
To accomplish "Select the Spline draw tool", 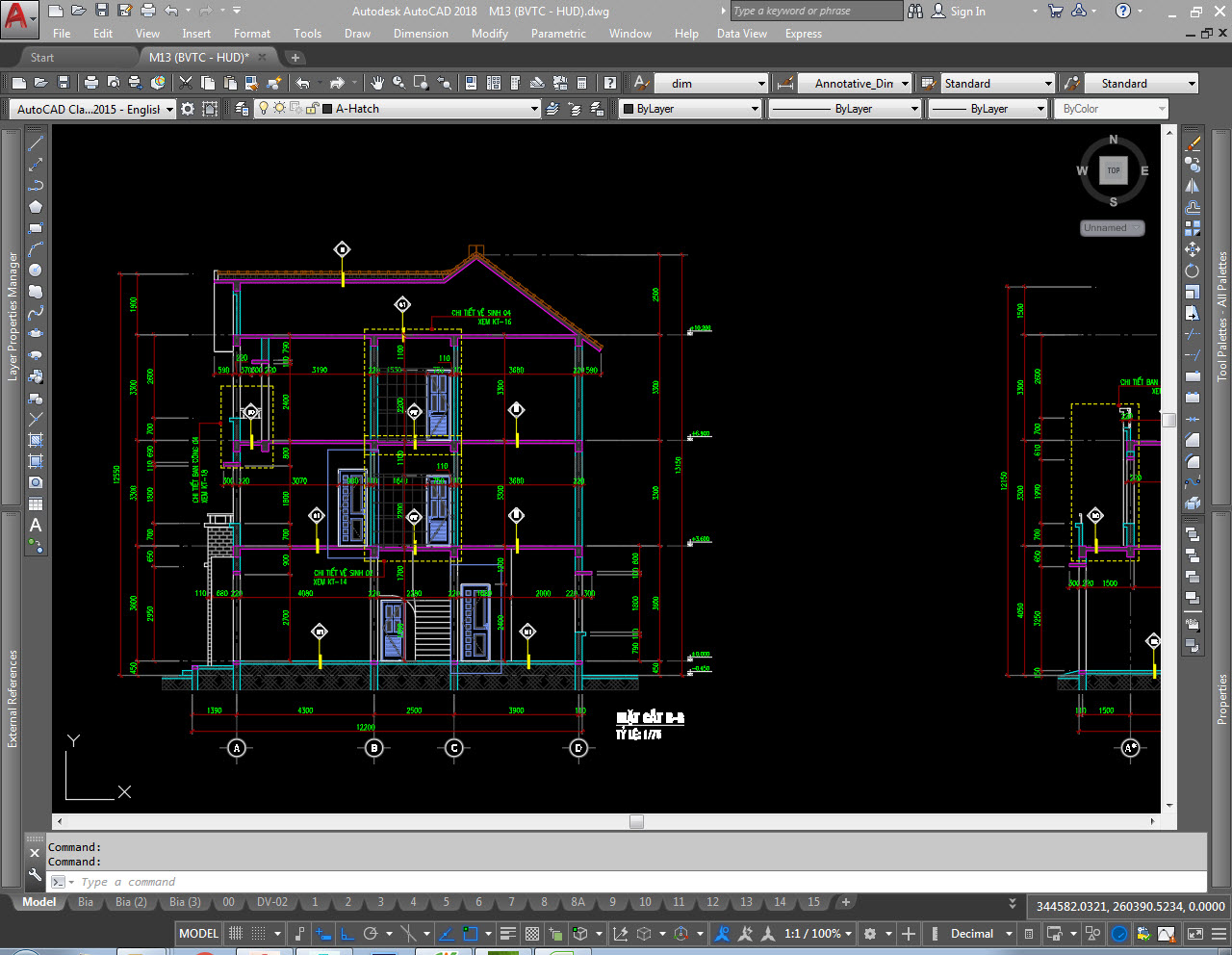I will tap(36, 313).
